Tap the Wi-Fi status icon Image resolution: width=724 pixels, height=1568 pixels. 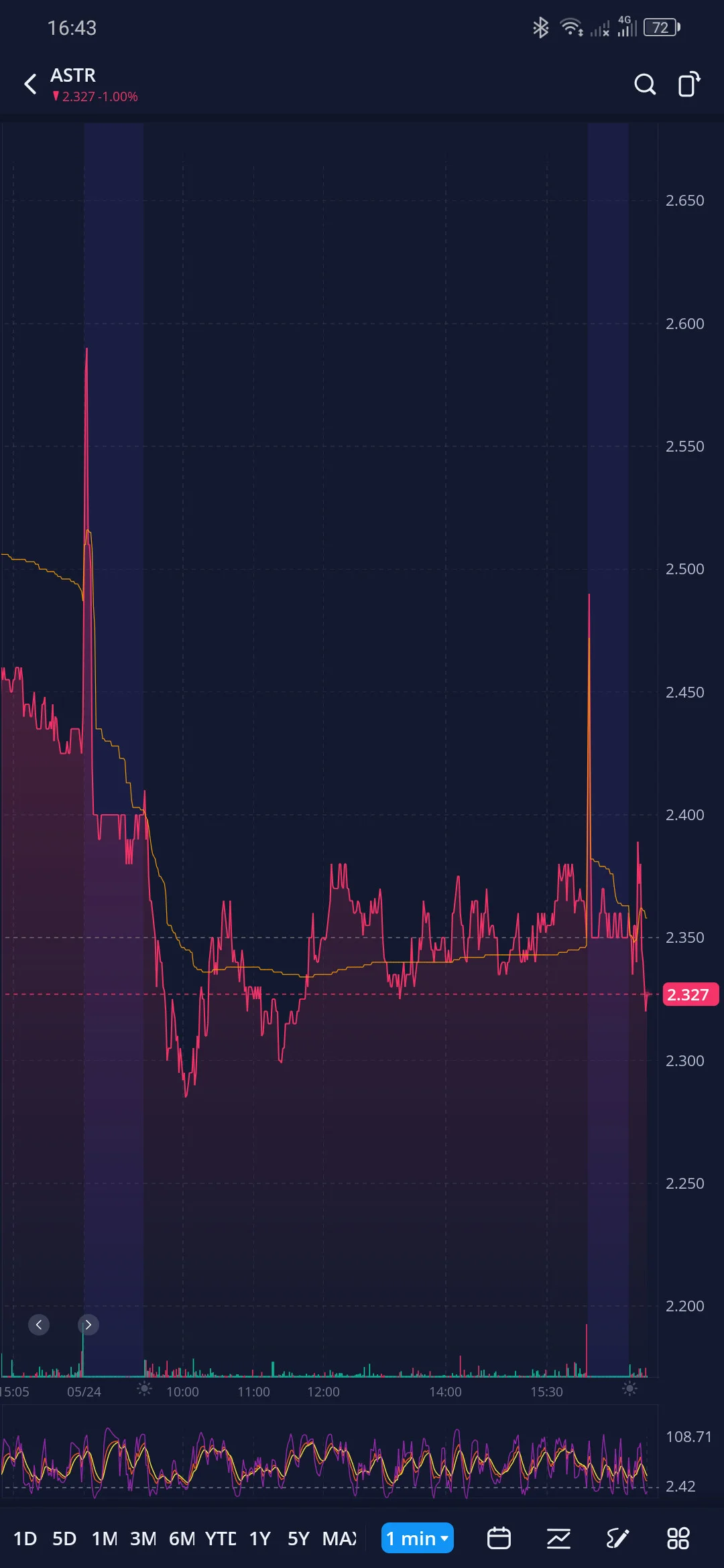coord(571,27)
